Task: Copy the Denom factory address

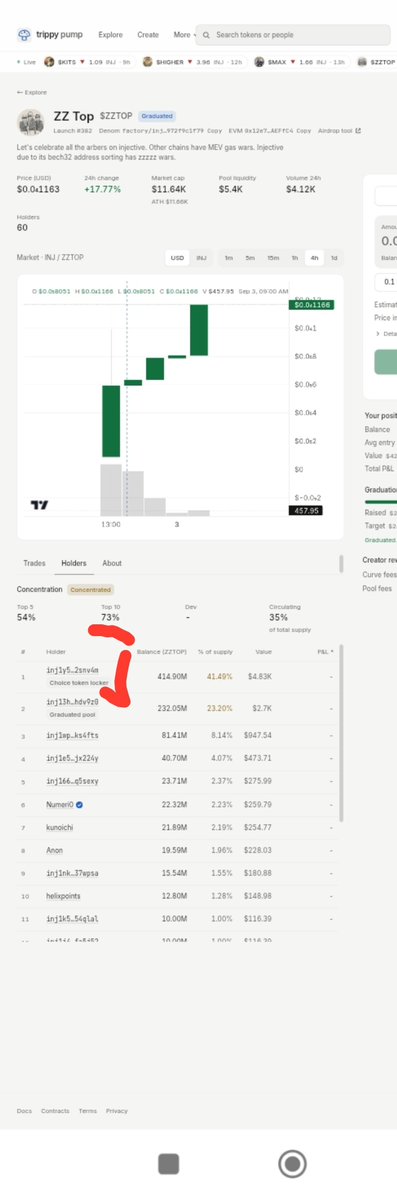Action: (216, 131)
